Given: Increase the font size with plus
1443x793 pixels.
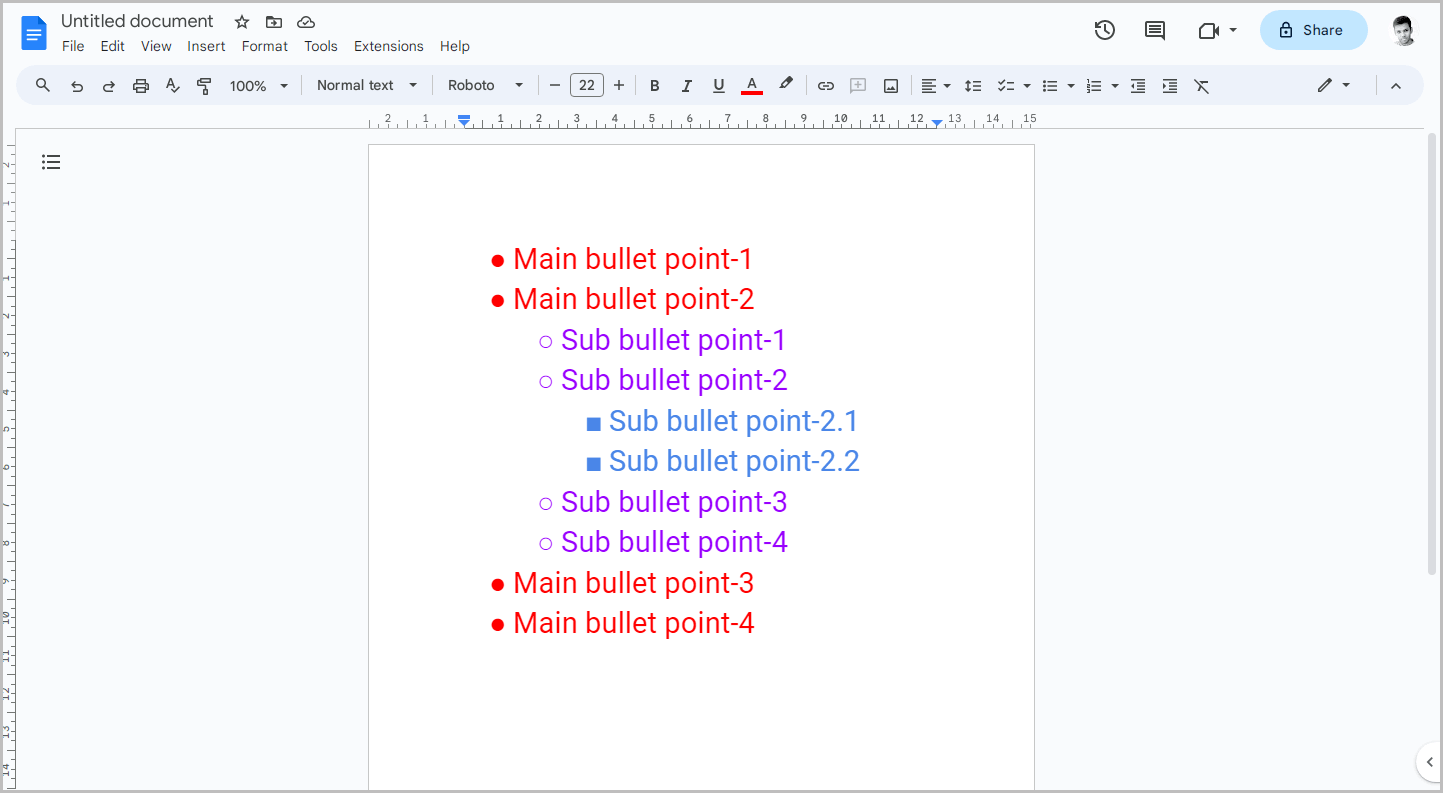Looking at the screenshot, I should (x=619, y=86).
